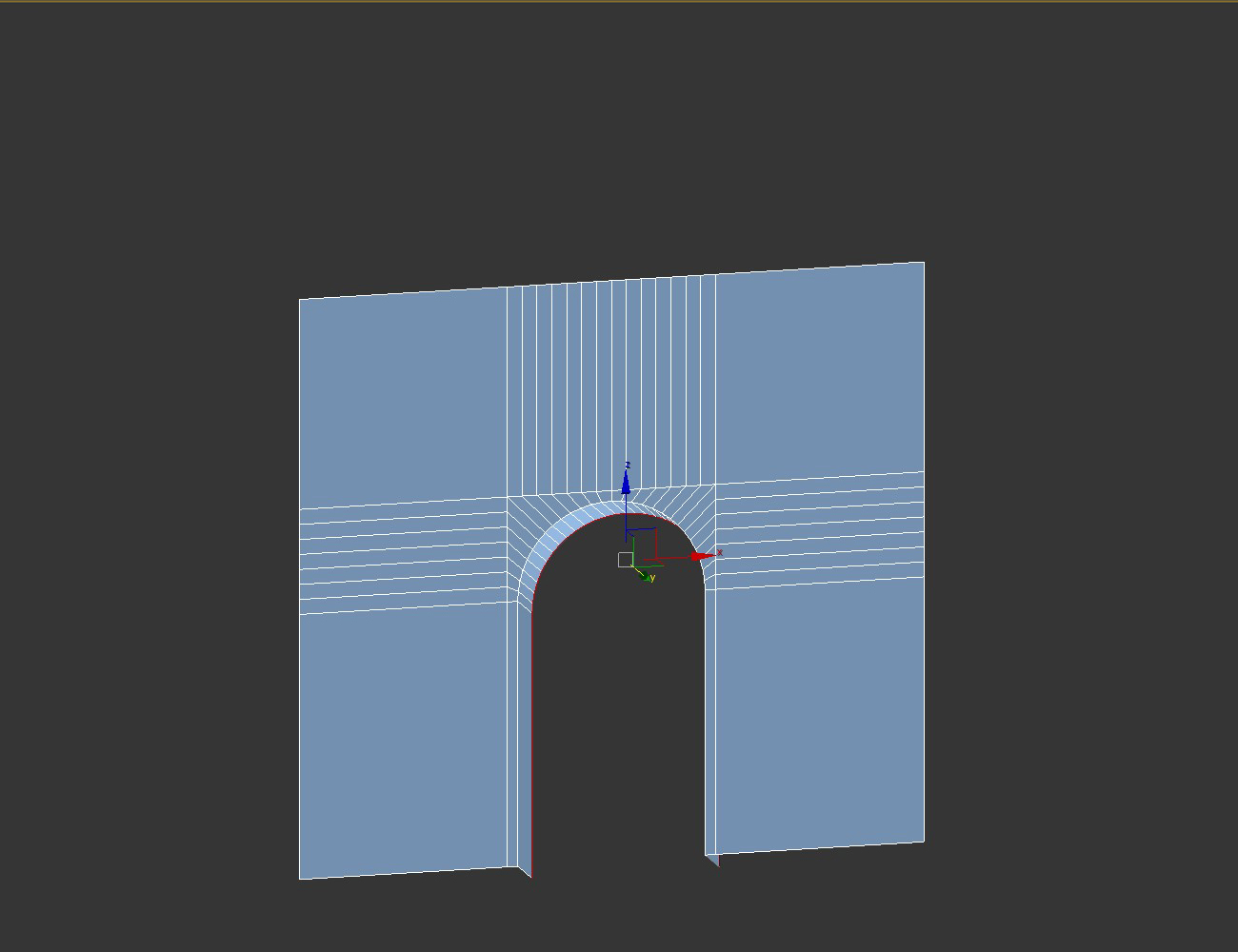This screenshot has width=1238, height=952.
Task: Grab the blue Z-axis gizmo arrow
Action: click(x=626, y=484)
